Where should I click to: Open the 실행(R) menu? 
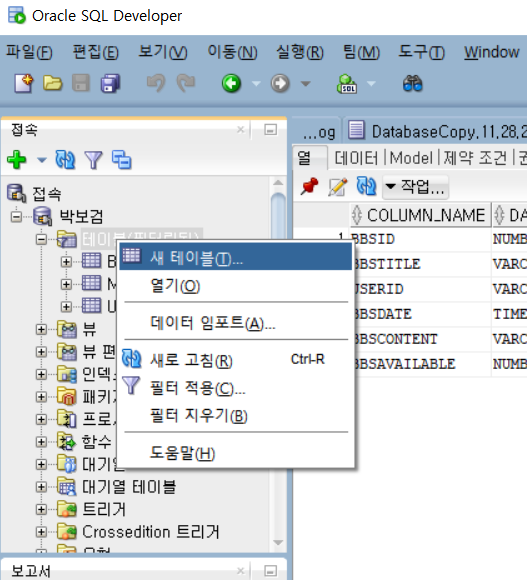[x=300, y=52]
